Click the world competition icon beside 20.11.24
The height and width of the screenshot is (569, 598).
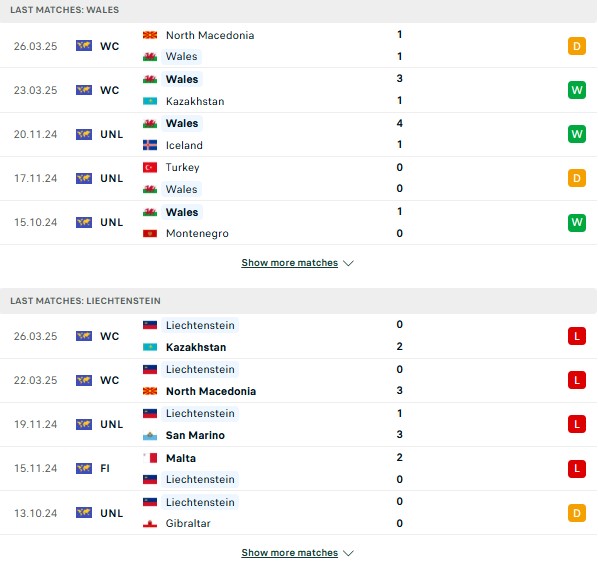(x=84, y=134)
